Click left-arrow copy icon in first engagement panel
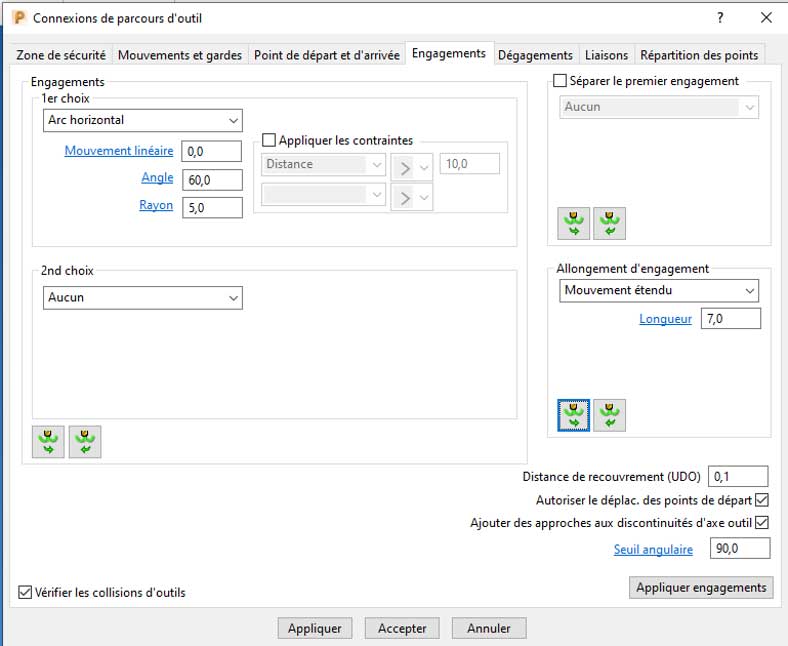 [609, 223]
